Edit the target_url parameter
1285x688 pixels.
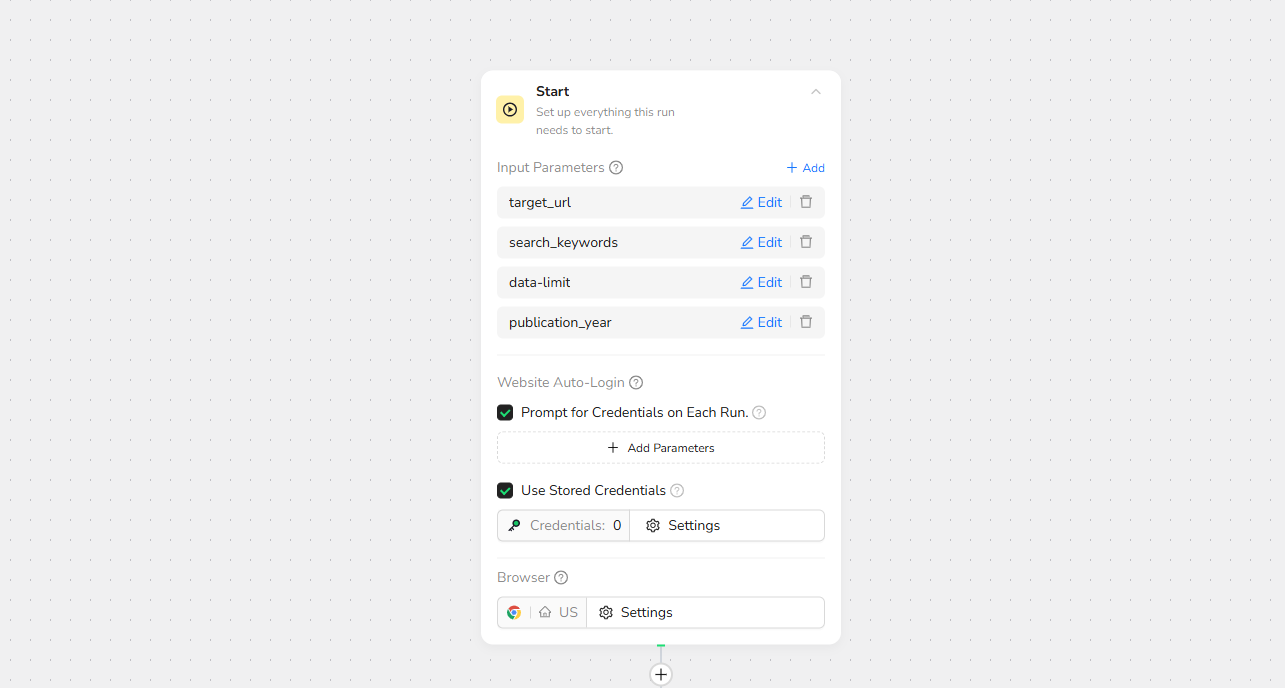tap(761, 202)
